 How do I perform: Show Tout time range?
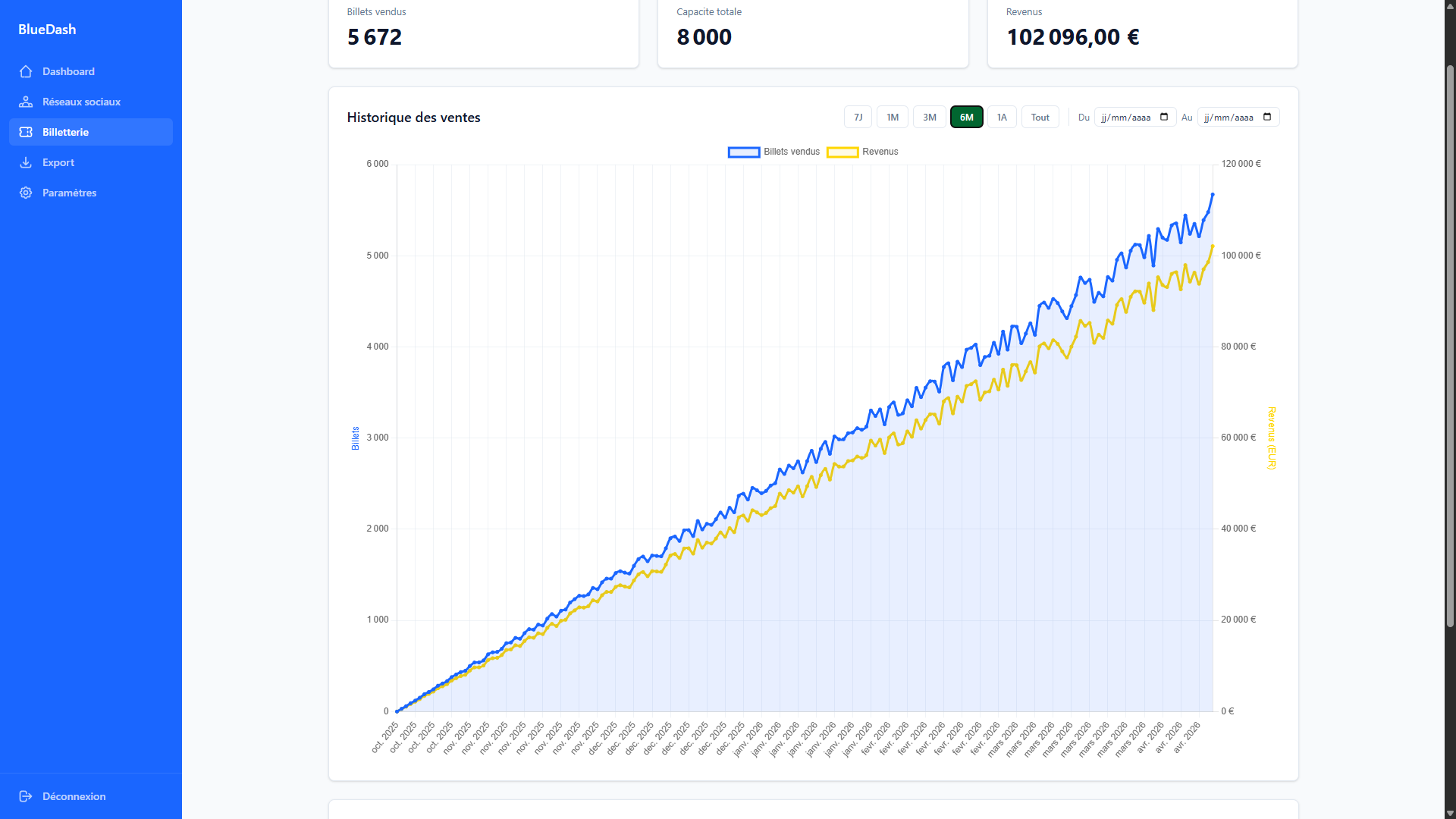point(1040,117)
